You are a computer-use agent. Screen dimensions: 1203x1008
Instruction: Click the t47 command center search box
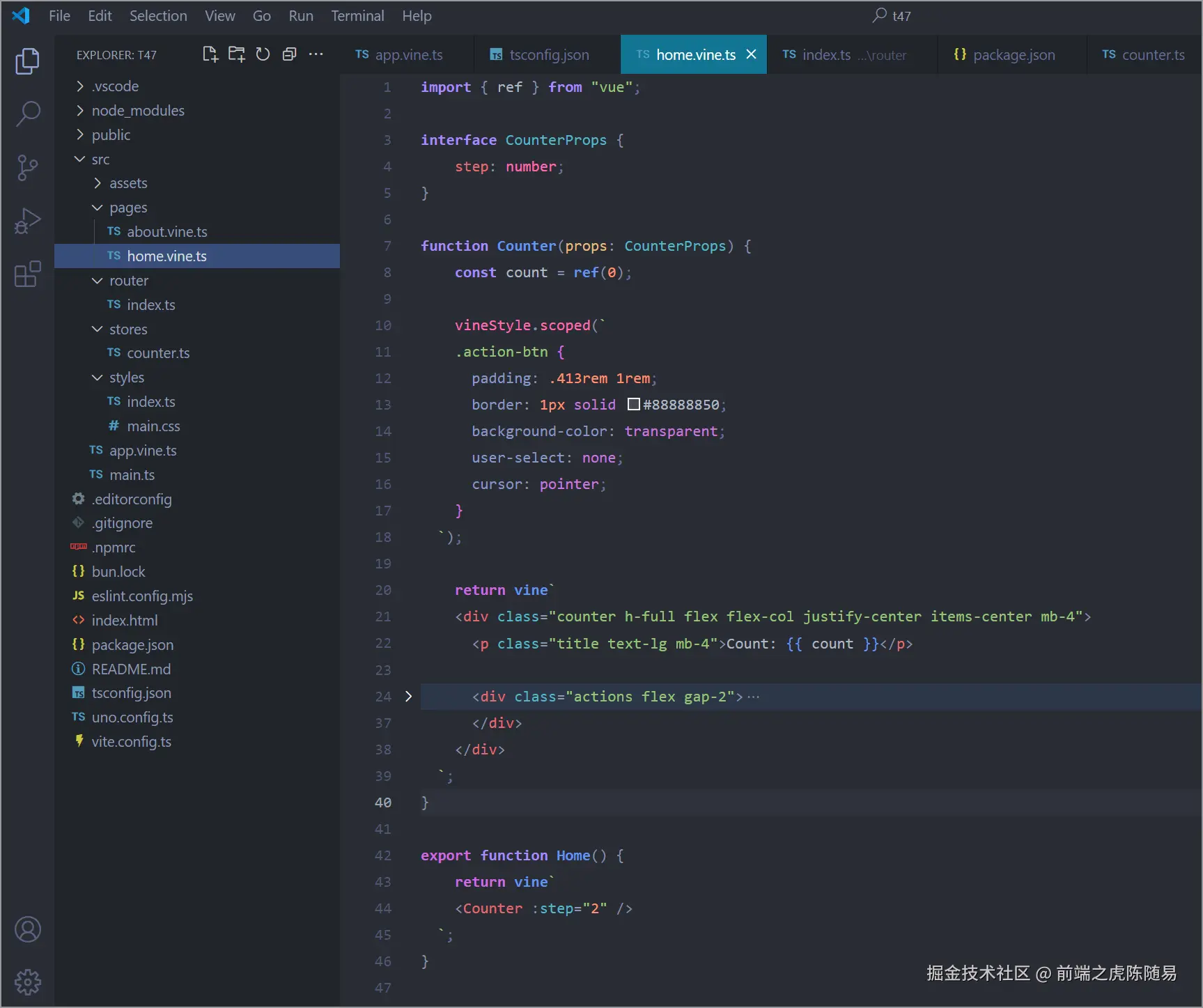892,15
